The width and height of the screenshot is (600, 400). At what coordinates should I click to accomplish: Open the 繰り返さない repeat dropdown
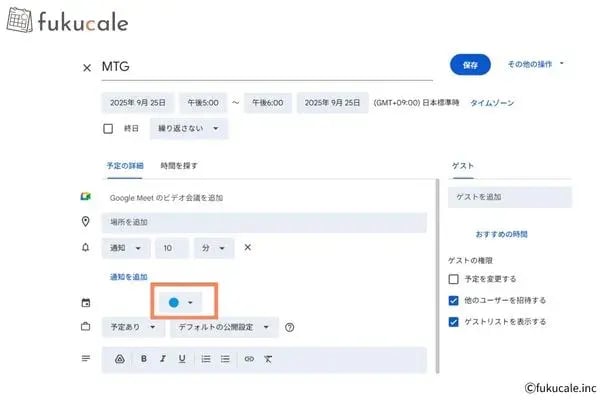point(188,128)
